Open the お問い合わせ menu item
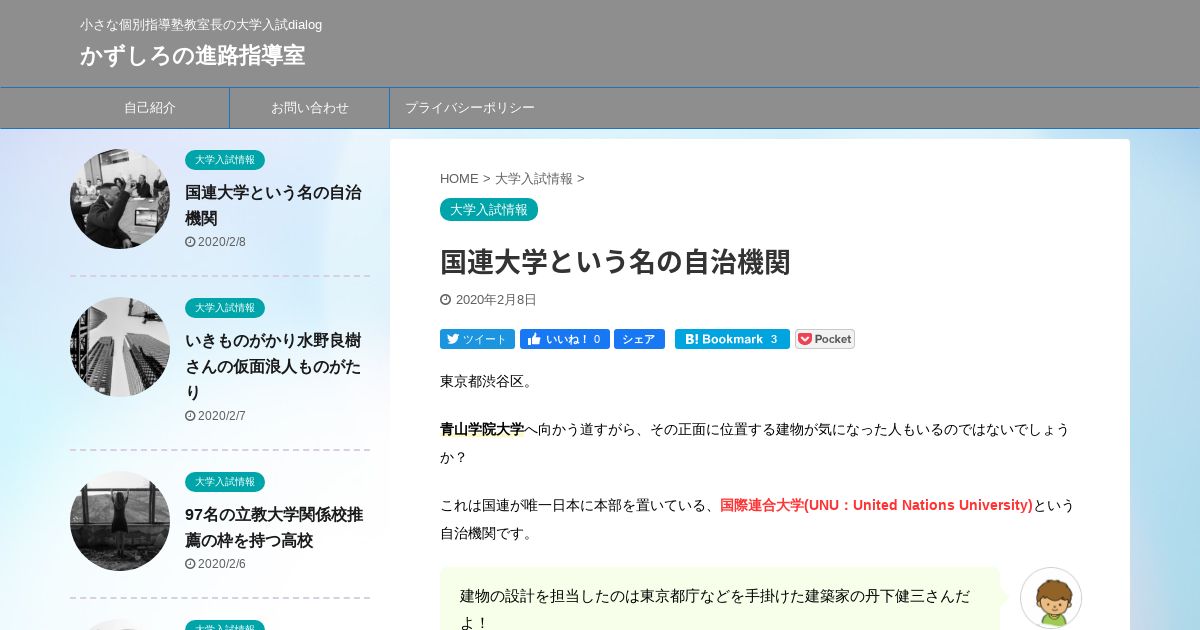The image size is (1200, 630). (310, 108)
